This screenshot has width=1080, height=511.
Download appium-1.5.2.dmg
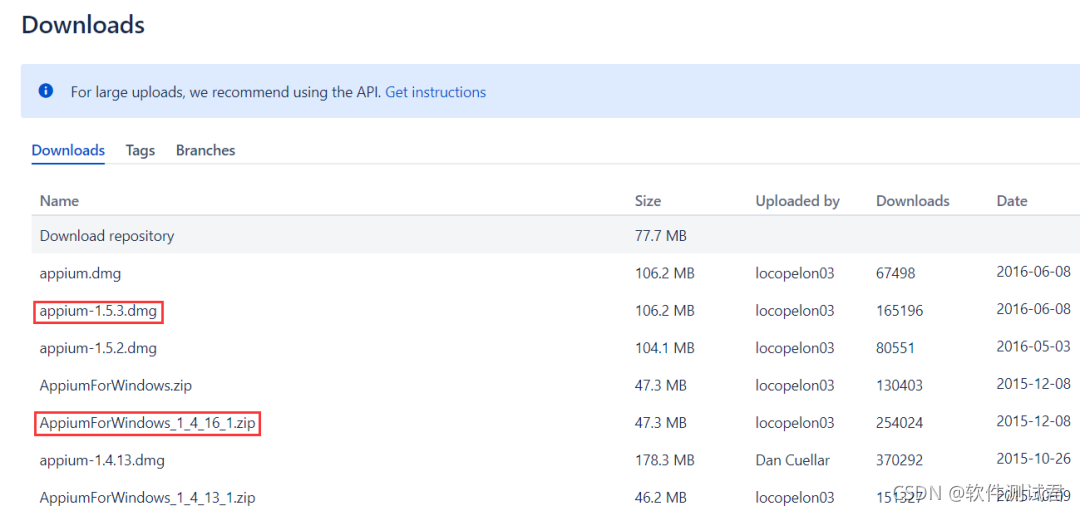[x=98, y=348]
